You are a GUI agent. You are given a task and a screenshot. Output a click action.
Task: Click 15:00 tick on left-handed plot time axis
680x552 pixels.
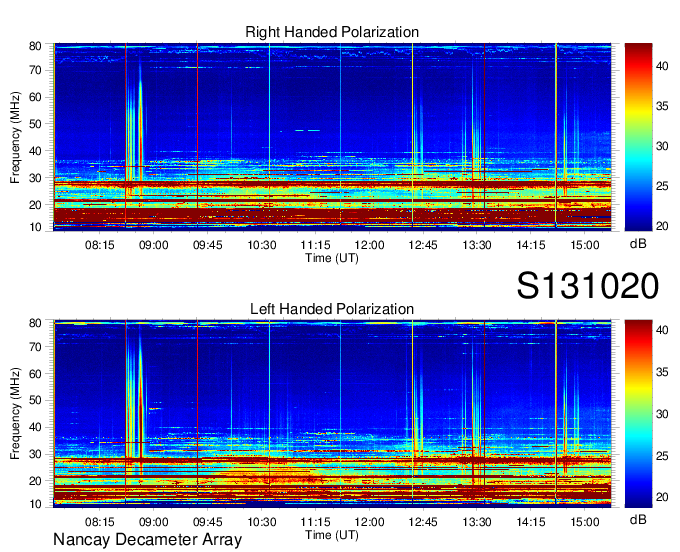pyautogui.click(x=585, y=522)
